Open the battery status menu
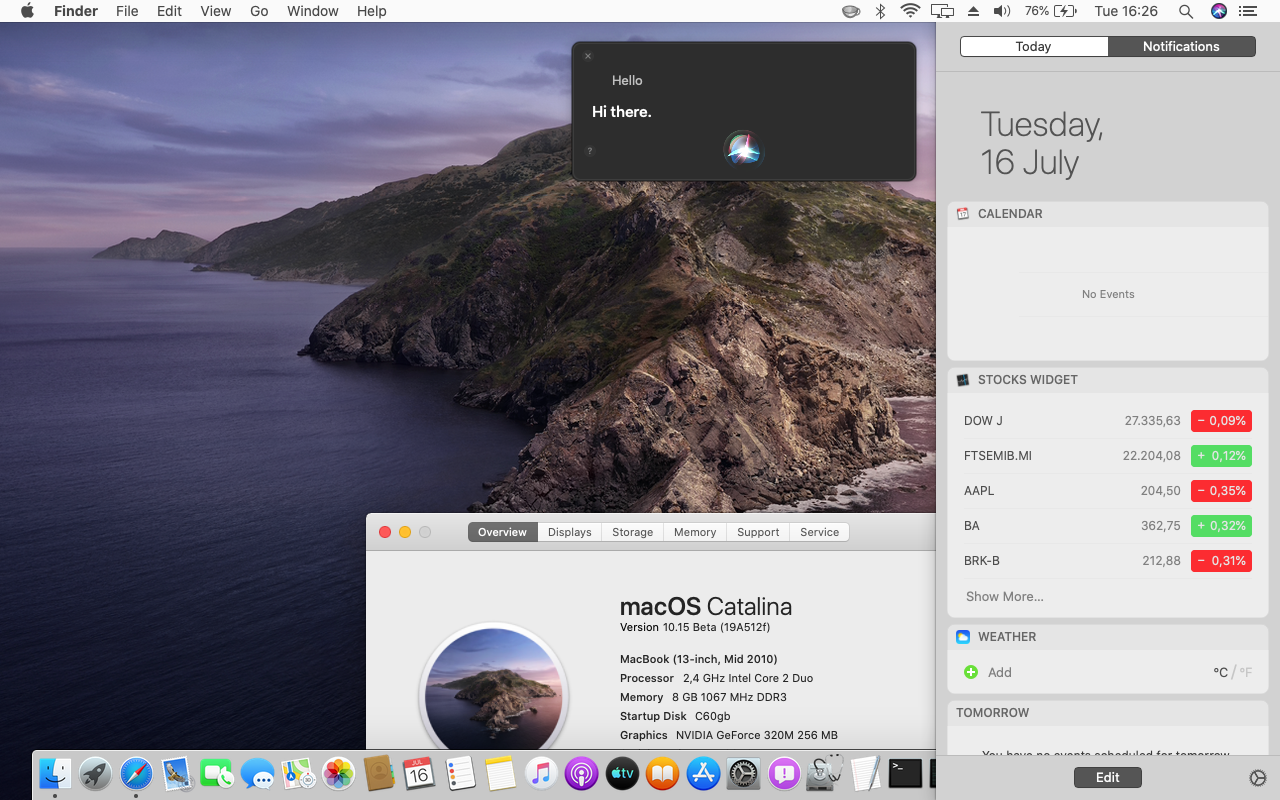The width and height of the screenshot is (1280, 800). (1050, 11)
